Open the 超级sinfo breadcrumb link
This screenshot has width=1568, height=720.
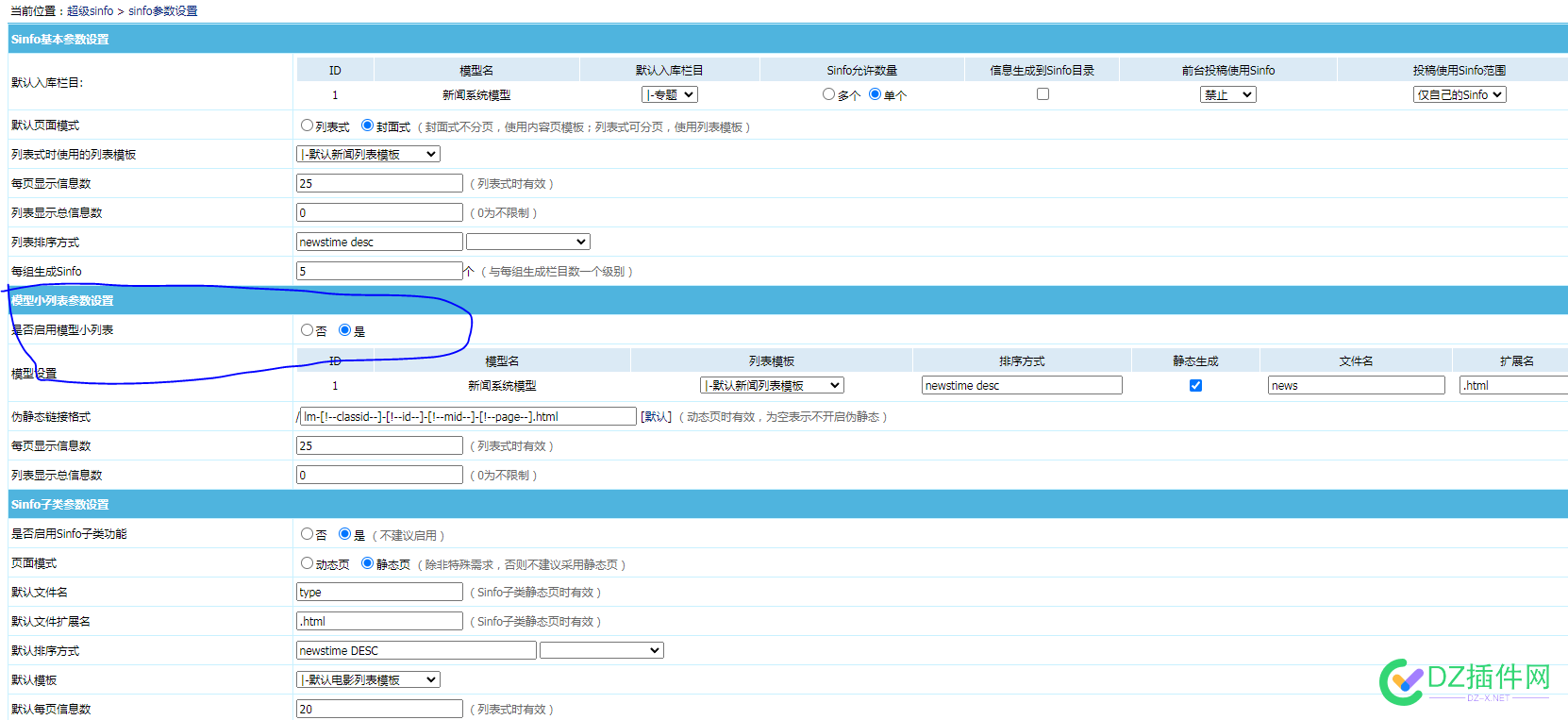point(90,11)
